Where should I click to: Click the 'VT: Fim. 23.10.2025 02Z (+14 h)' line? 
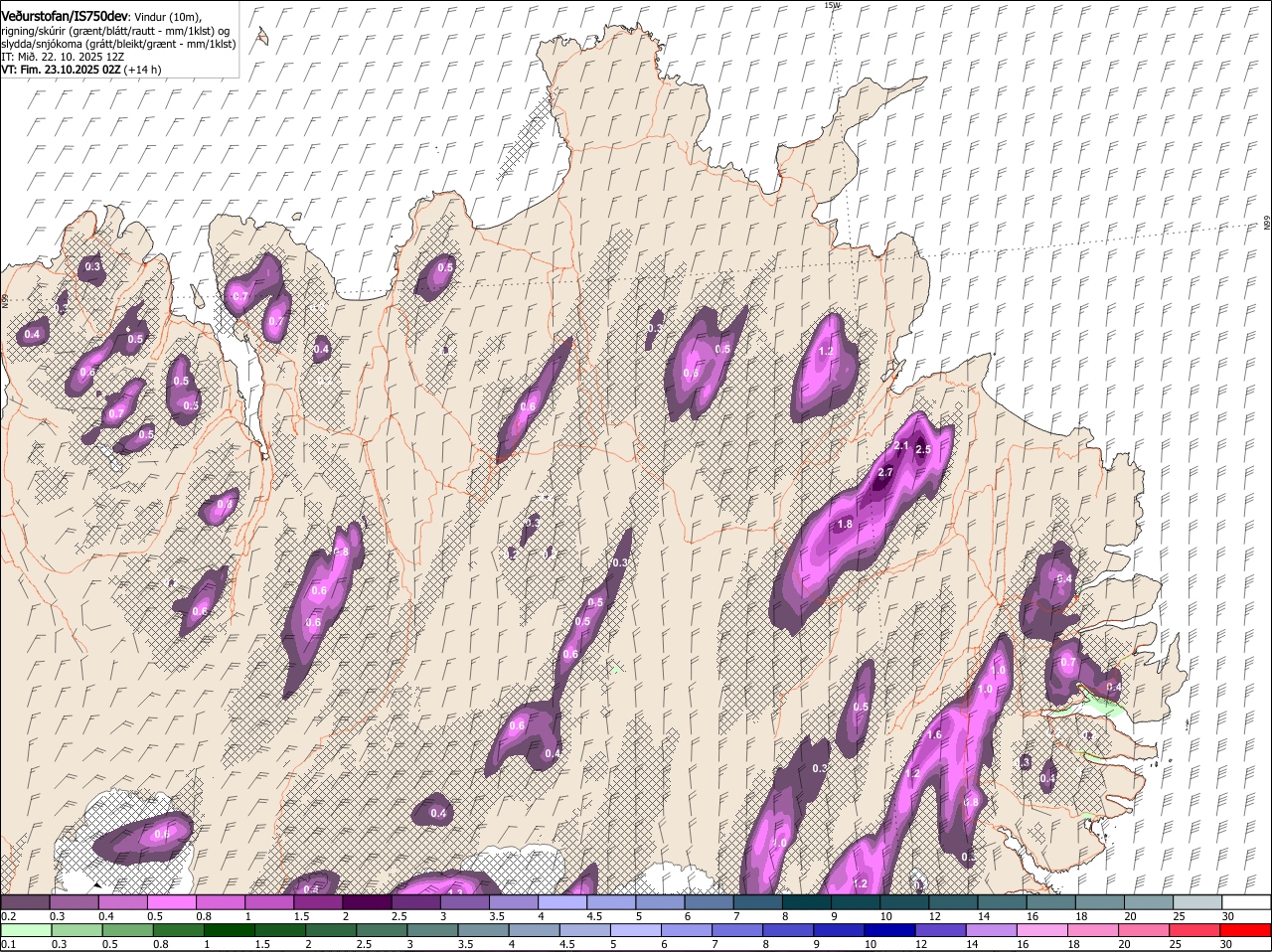81,70
